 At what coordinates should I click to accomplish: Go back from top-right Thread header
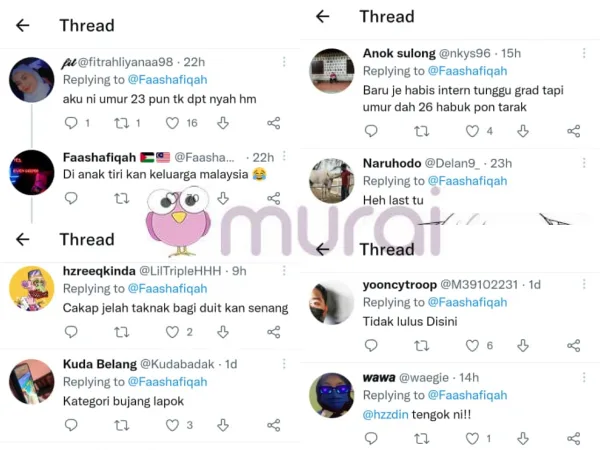[323, 16]
